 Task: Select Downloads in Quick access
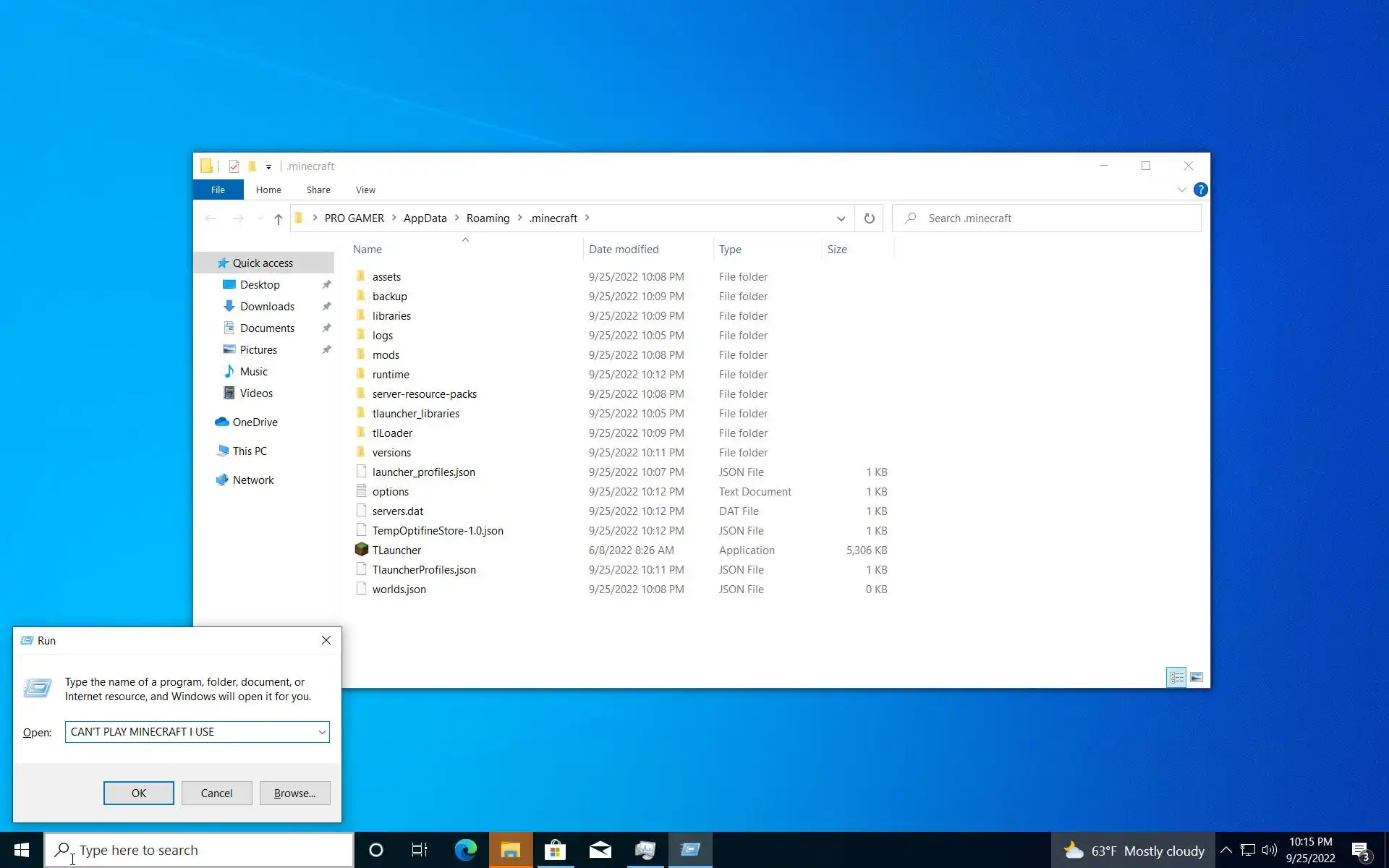coord(267,307)
